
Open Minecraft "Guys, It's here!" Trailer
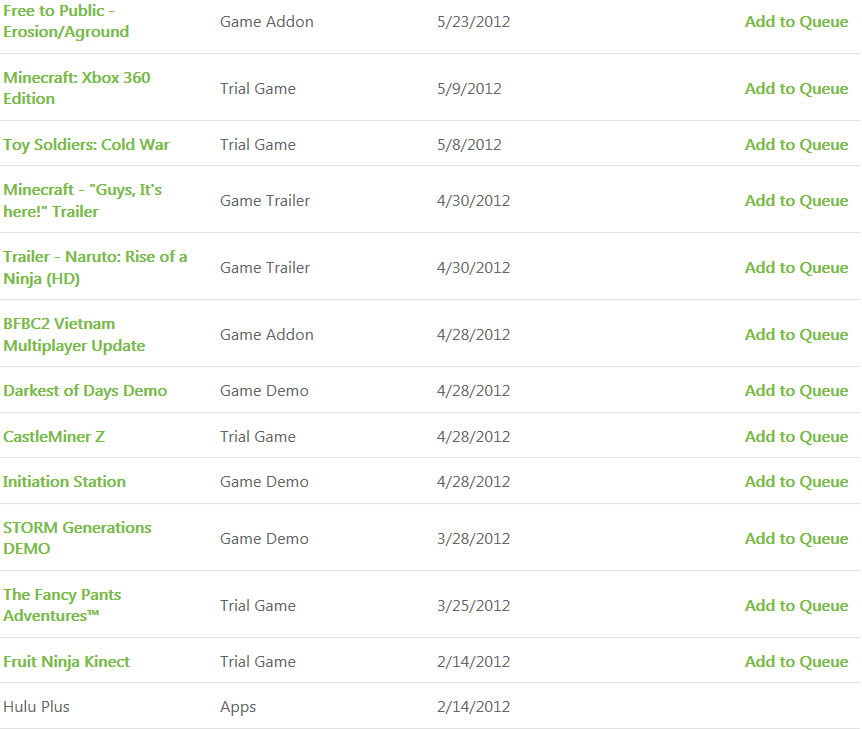(x=82, y=201)
